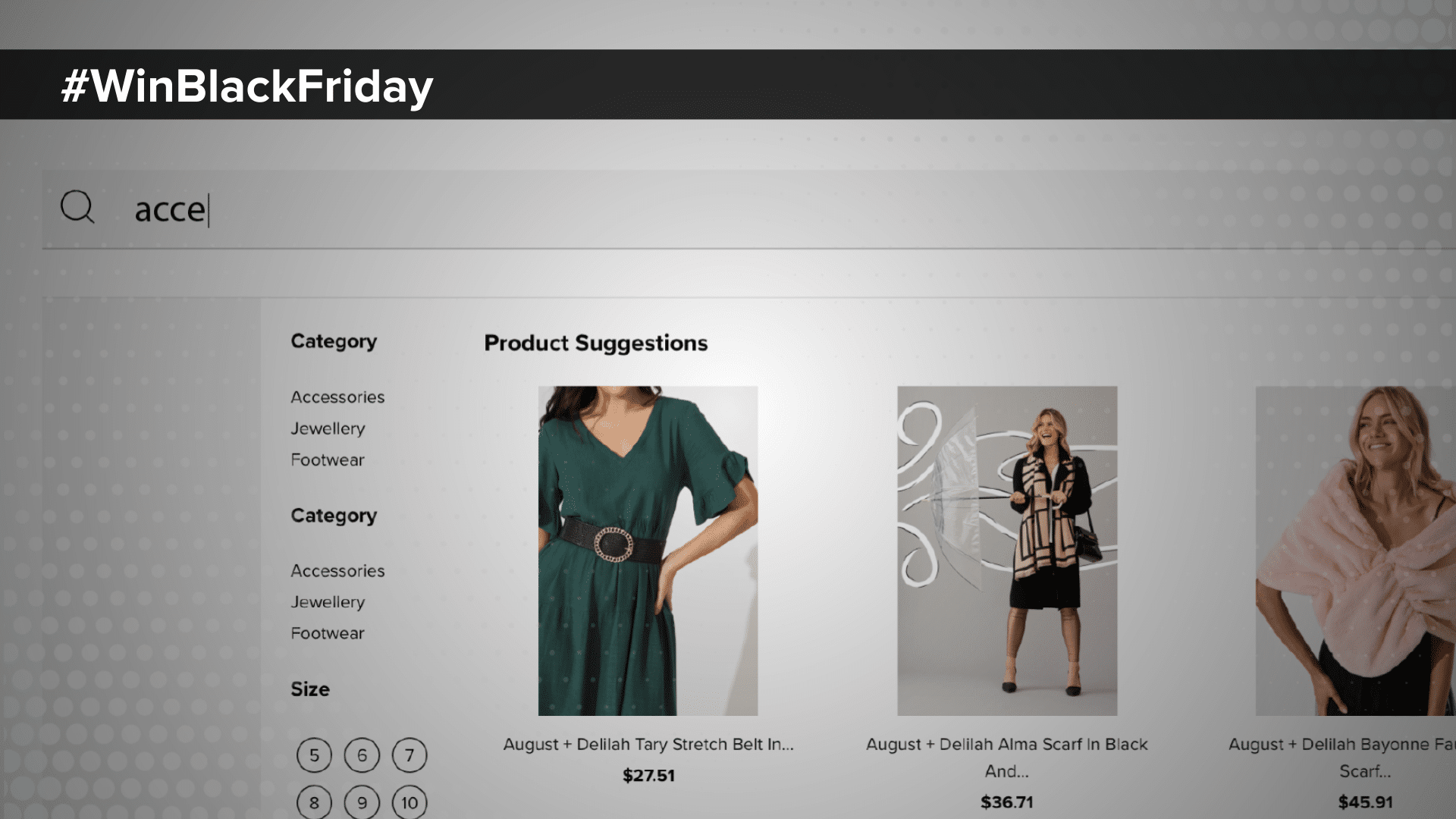Click the magnifying glass search icon
The image size is (1456, 819).
tap(78, 208)
